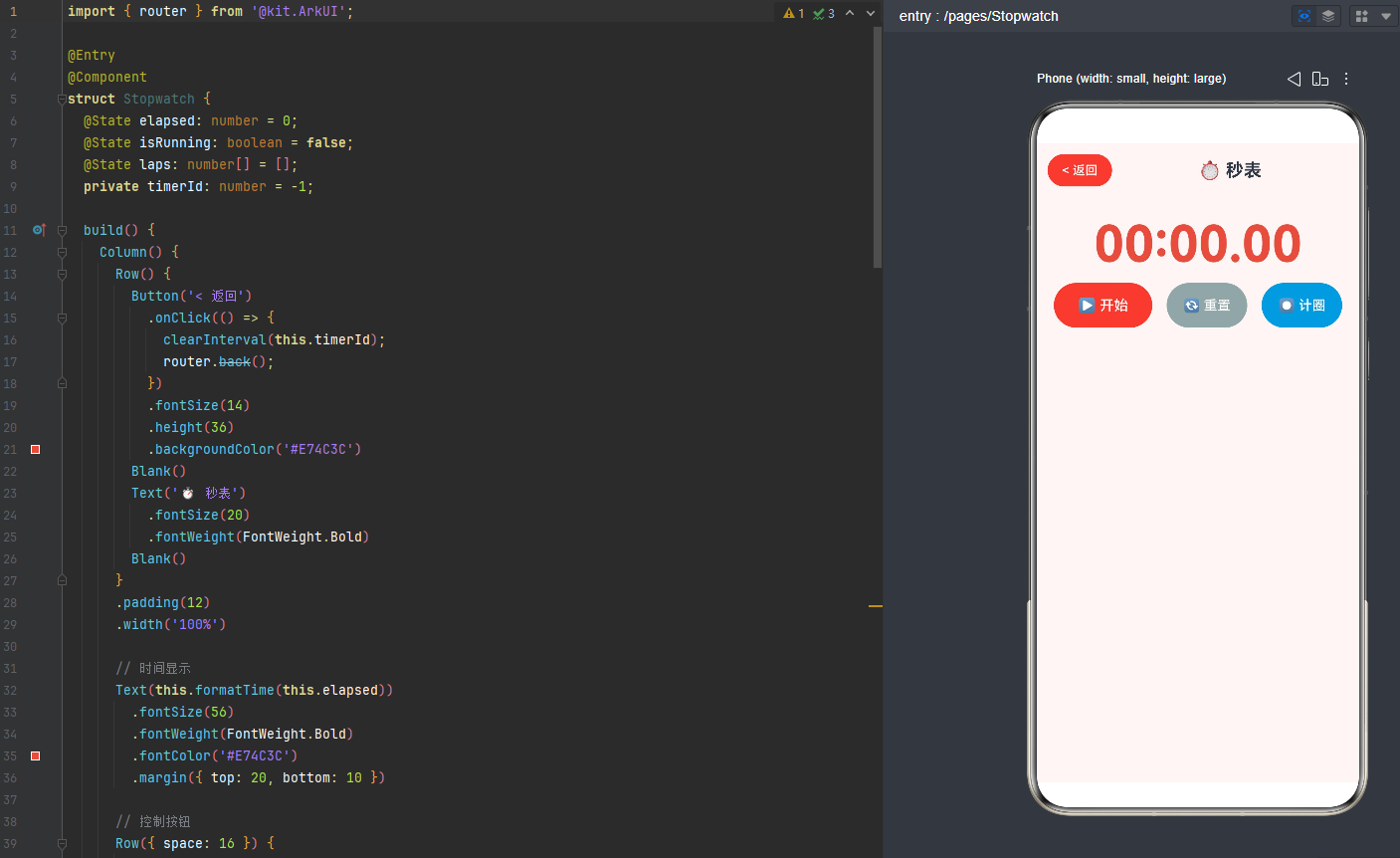Viewport: 1400px width, 858px height.
Task: Click the private timerId declaration
Action: tap(199, 187)
